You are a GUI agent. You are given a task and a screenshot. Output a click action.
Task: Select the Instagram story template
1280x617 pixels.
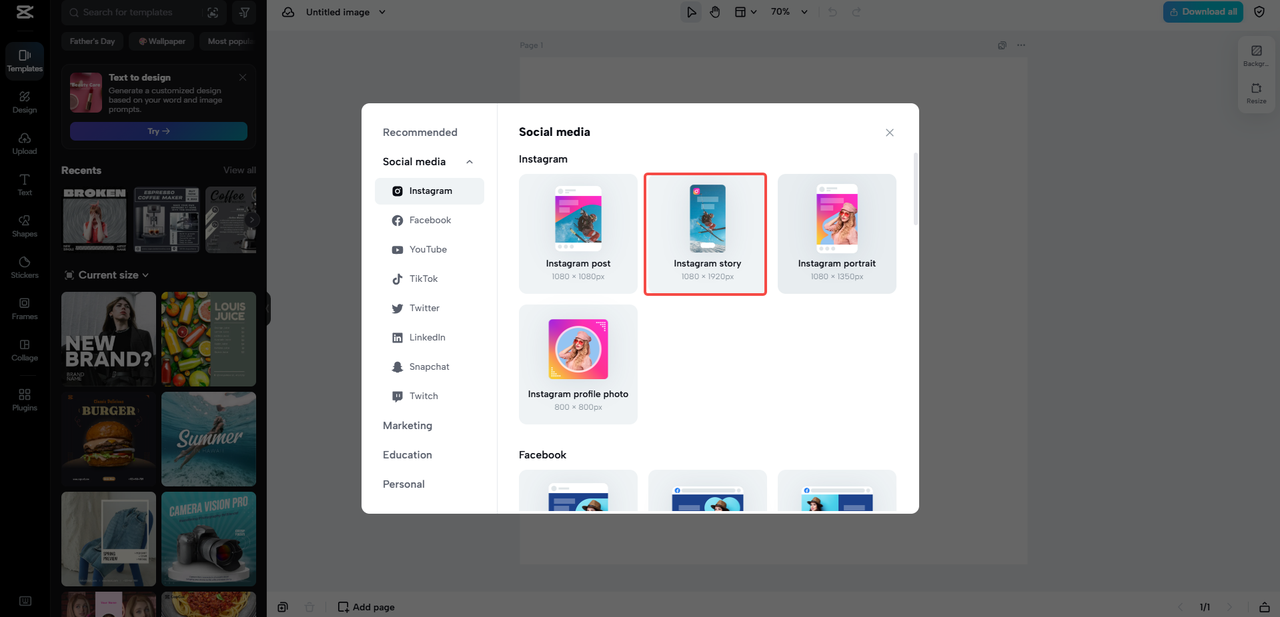point(705,233)
